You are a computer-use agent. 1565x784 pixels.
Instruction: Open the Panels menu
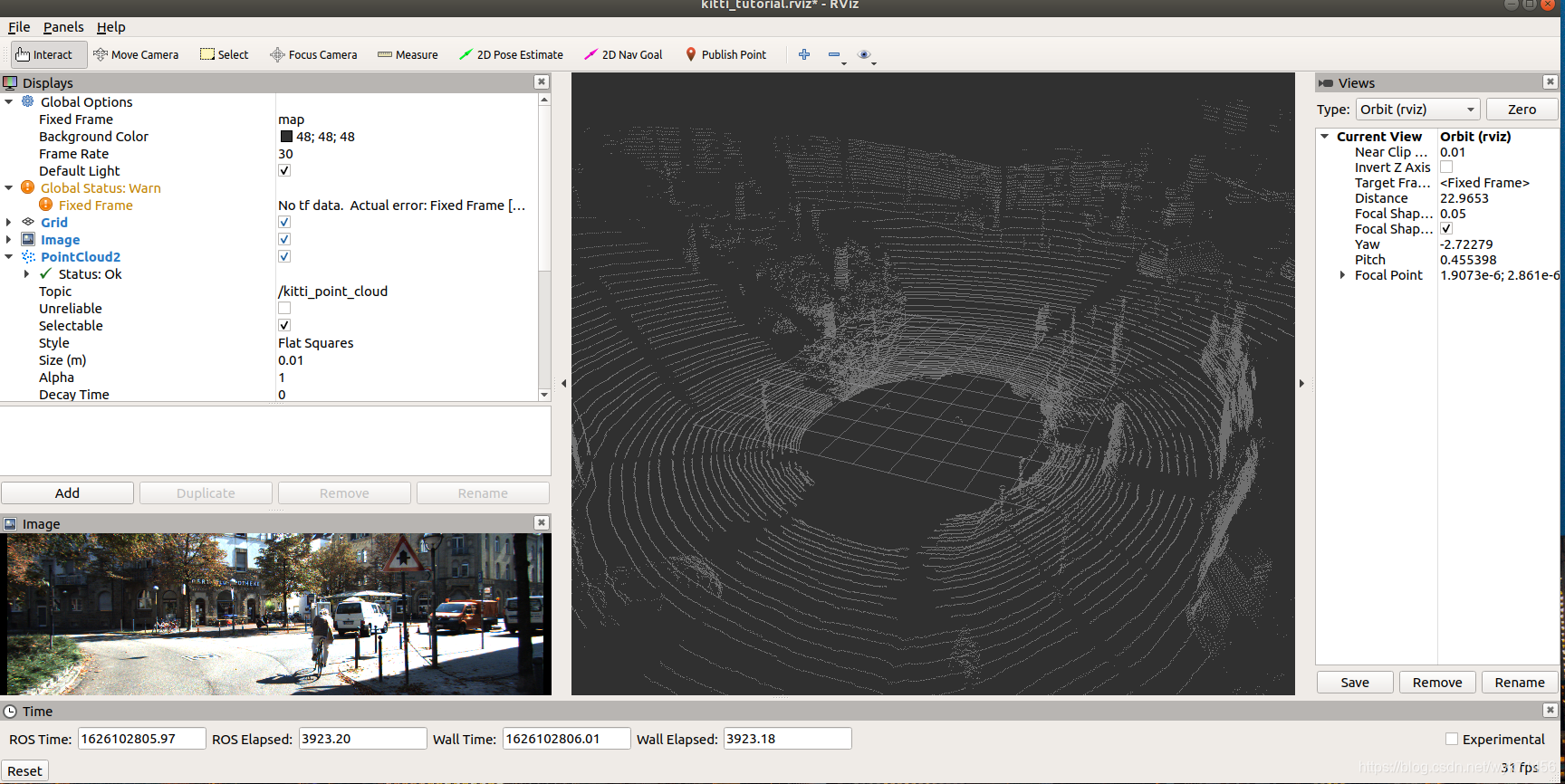click(x=63, y=27)
